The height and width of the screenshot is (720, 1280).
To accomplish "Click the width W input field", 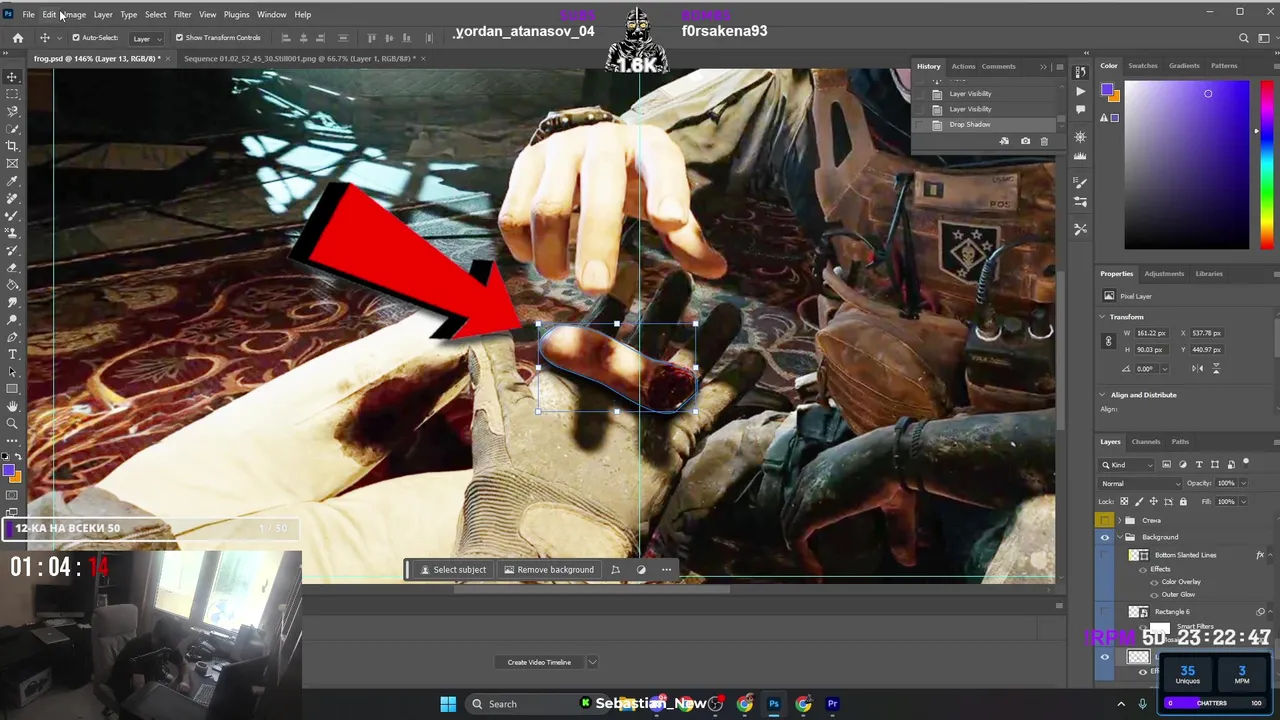I will tap(1151, 333).
